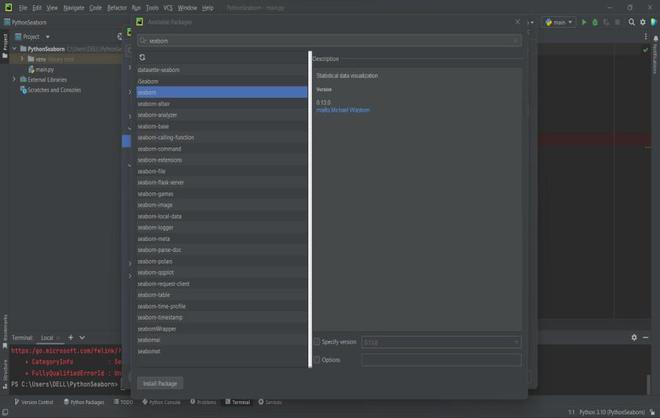
Task: Open the terminal sessions dropdown chevron
Action: tap(82, 337)
